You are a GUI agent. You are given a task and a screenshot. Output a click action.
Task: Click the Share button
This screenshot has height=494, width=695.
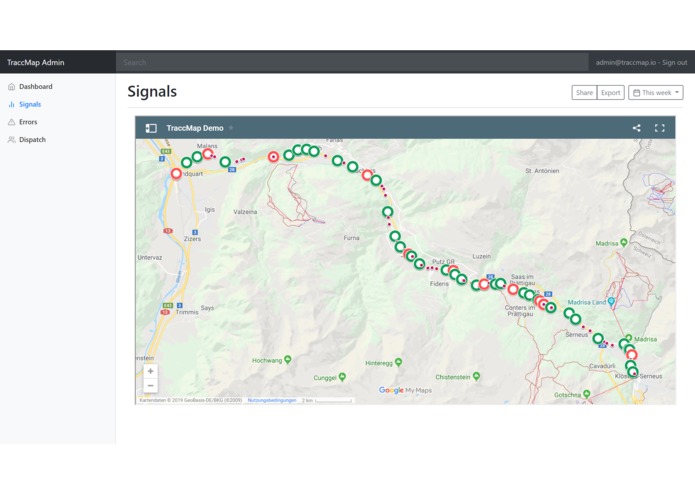584,93
